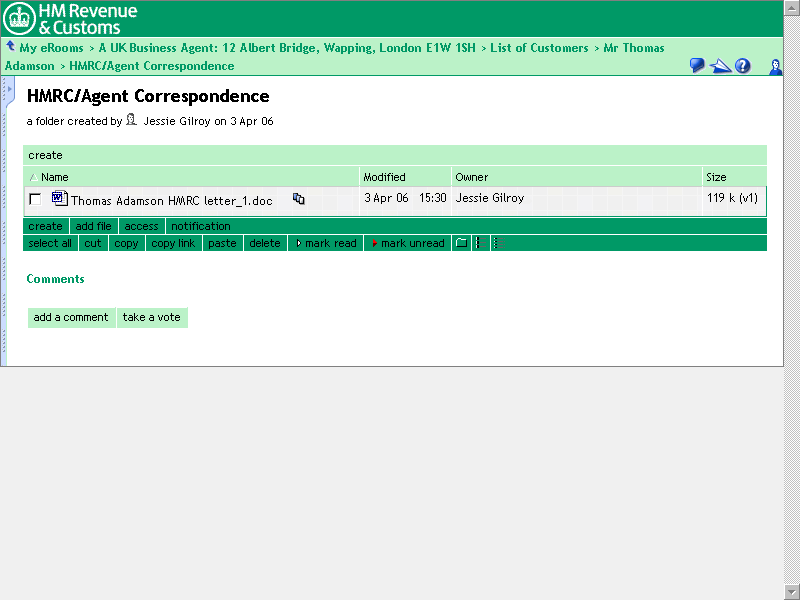The width and height of the screenshot is (800, 600).
Task: Click the paper plane send icon
Action: pyautogui.click(x=720, y=66)
